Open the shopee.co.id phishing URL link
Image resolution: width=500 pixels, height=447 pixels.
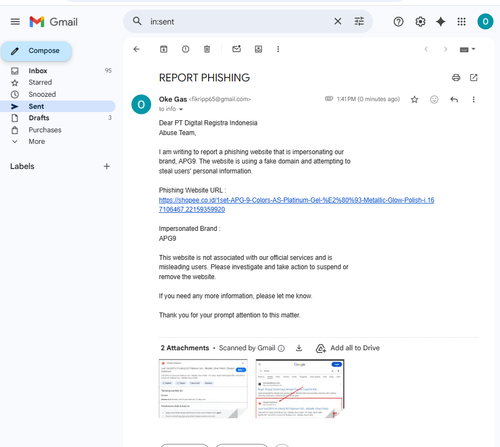coord(296,205)
